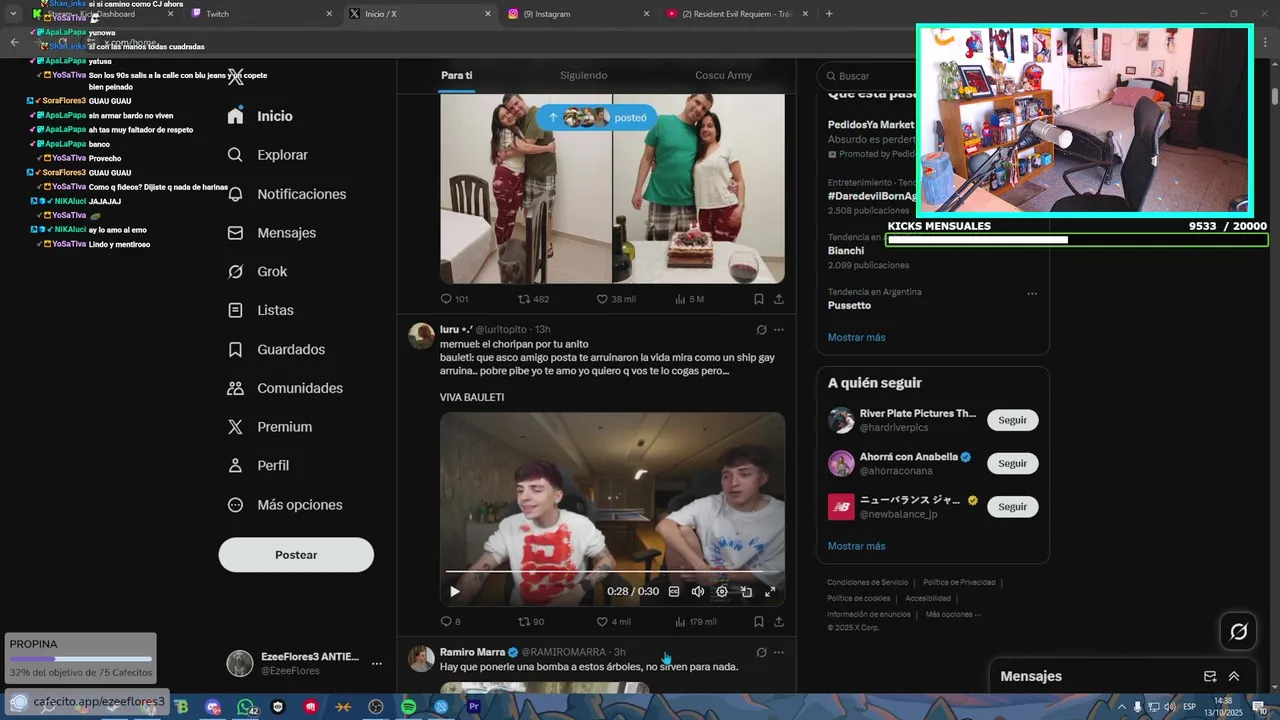This screenshot has width=1280, height=720.
Task: Open Más opciones menu
Action: point(285,505)
